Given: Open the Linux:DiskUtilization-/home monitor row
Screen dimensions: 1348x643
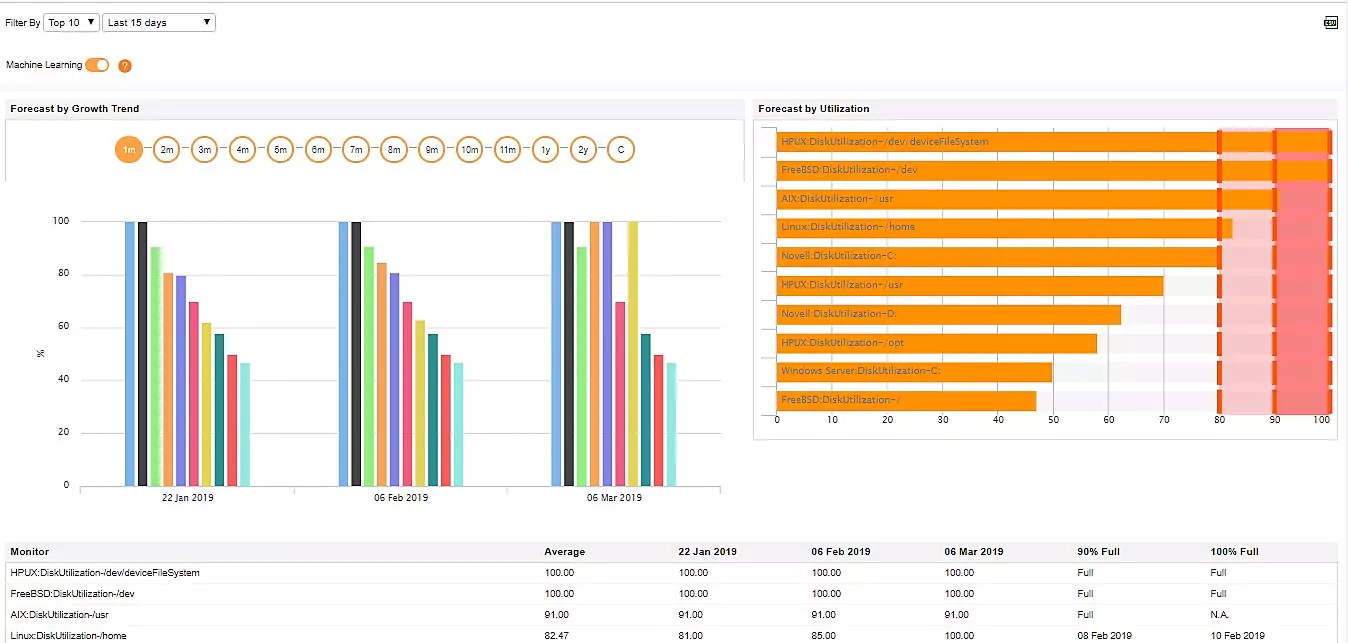Looking at the screenshot, I should tap(300, 635).
